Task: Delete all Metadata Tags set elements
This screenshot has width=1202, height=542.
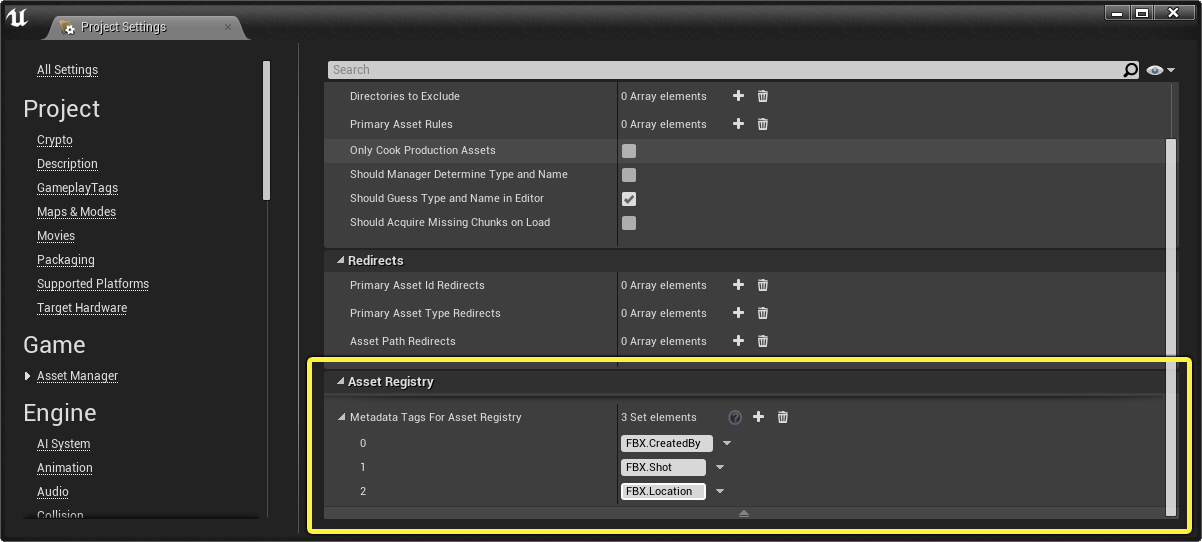Action: point(783,417)
